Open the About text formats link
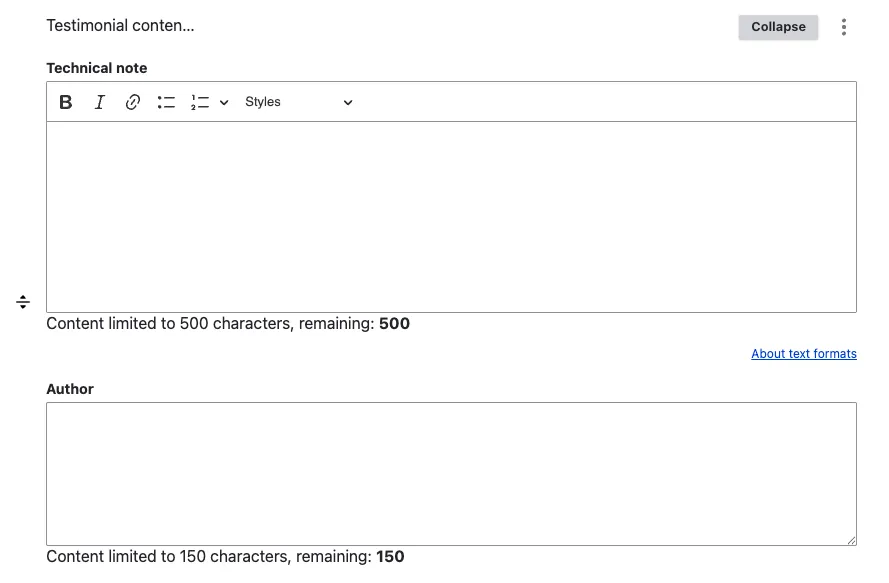889x583 pixels. 803,354
